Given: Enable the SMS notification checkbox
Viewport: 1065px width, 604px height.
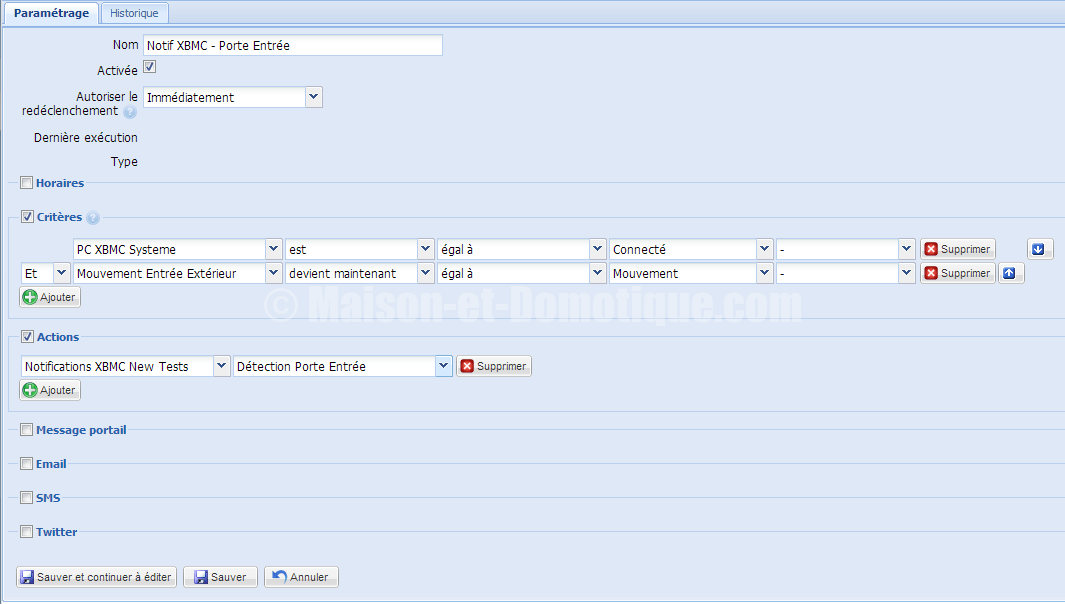Looking at the screenshot, I should point(26,497).
